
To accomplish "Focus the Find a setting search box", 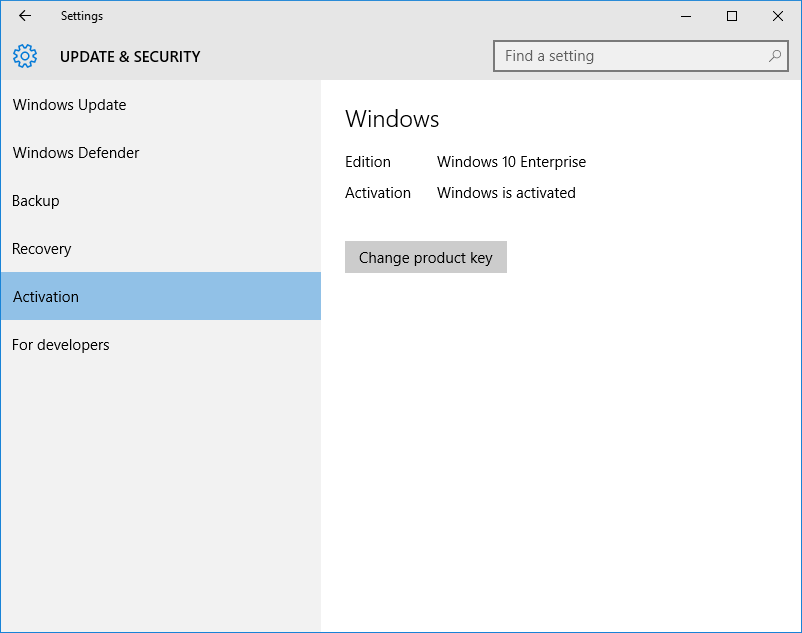I will [x=640, y=56].
